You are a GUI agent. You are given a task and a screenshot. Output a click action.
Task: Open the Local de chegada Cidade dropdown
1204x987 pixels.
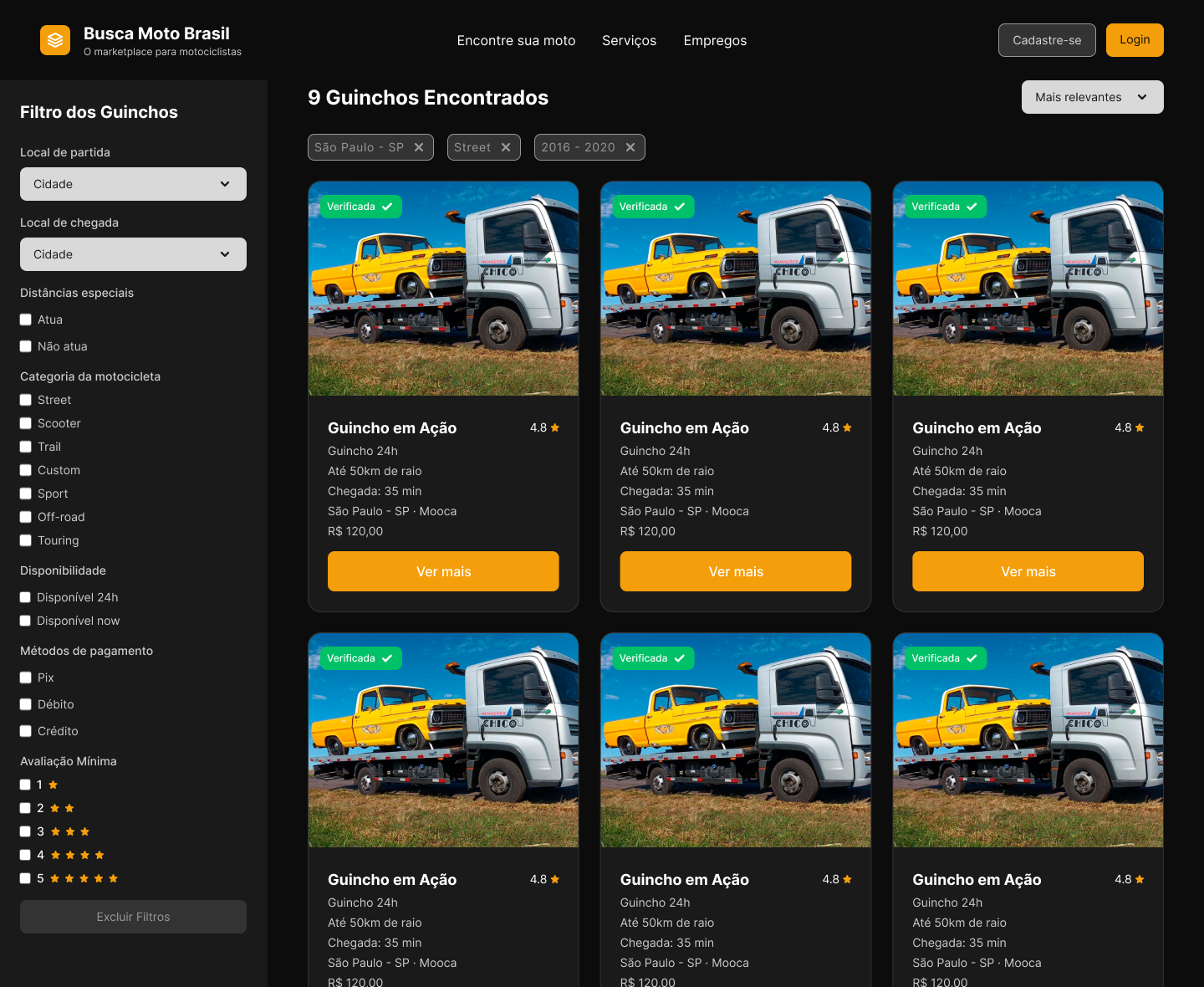pyautogui.click(x=133, y=254)
